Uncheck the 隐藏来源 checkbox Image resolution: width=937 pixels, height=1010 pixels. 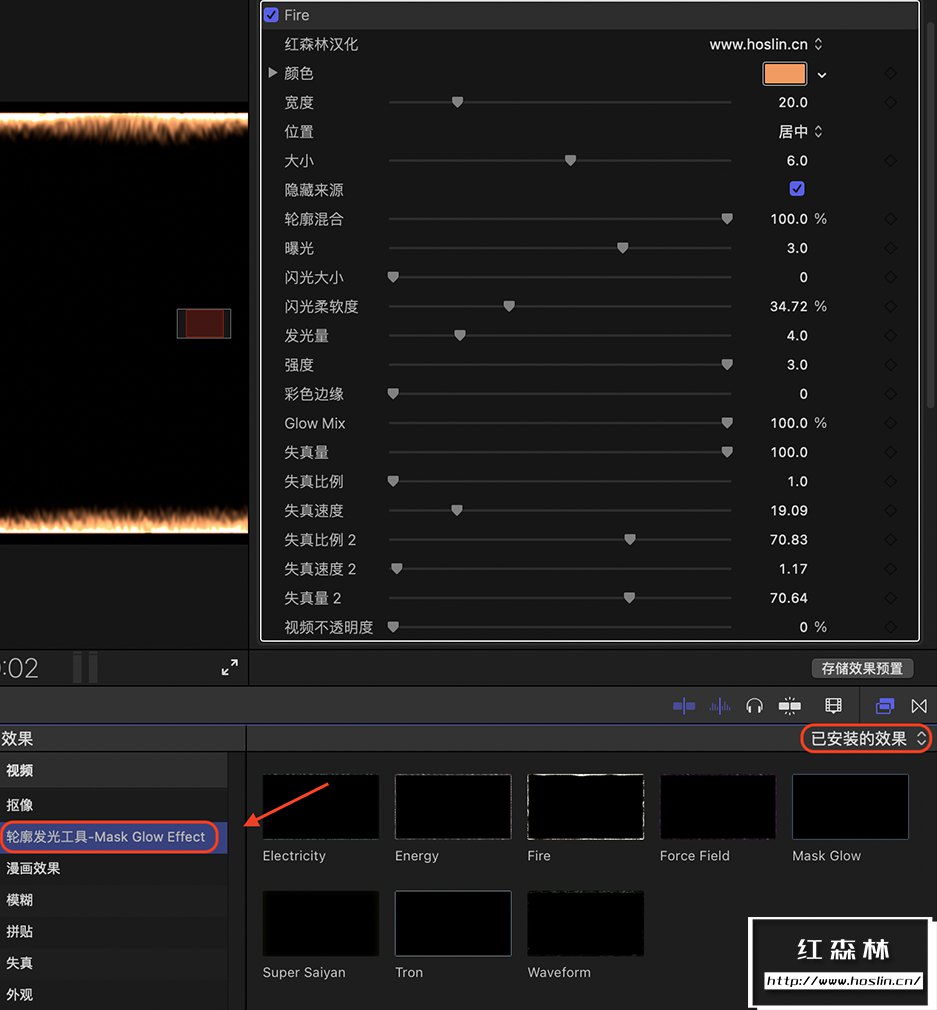[x=797, y=189]
